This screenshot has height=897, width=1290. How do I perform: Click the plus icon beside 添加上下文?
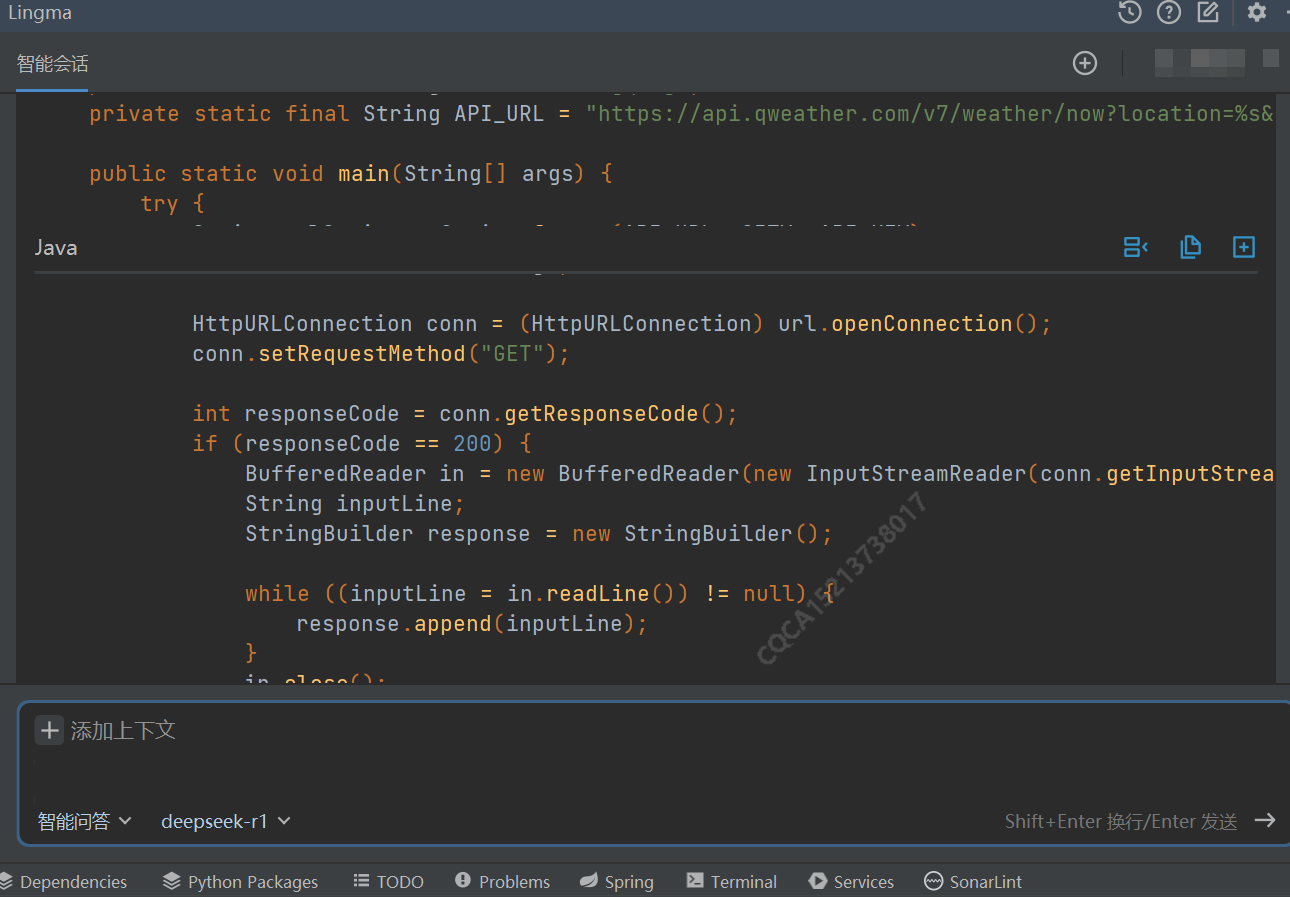coord(49,730)
